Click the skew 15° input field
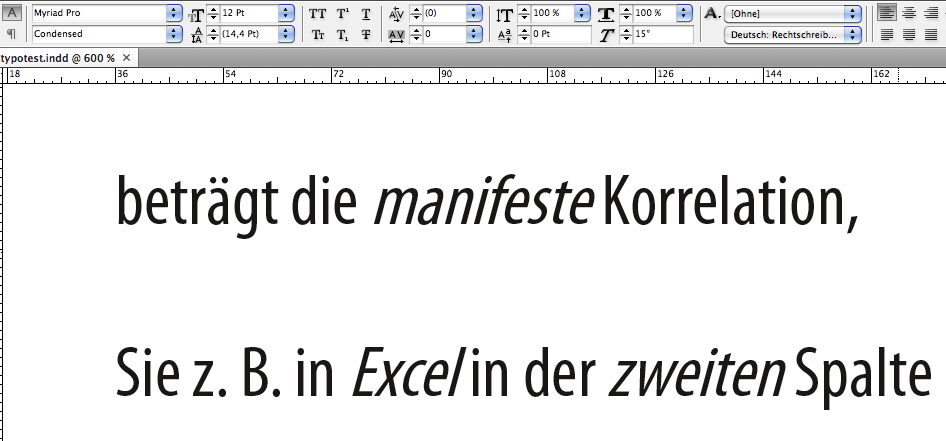The width and height of the screenshot is (946, 441). (x=662, y=34)
